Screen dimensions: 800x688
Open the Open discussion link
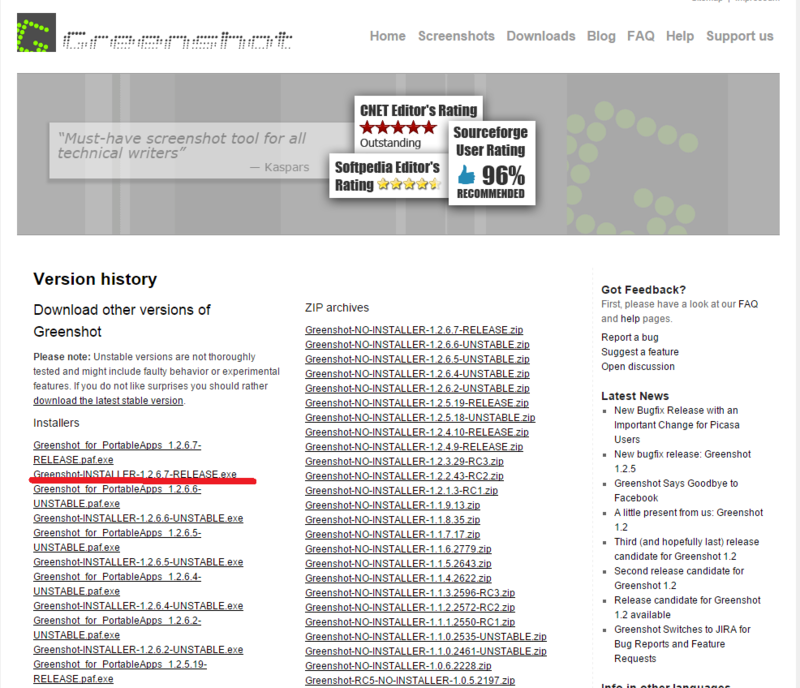pyautogui.click(x=638, y=366)
